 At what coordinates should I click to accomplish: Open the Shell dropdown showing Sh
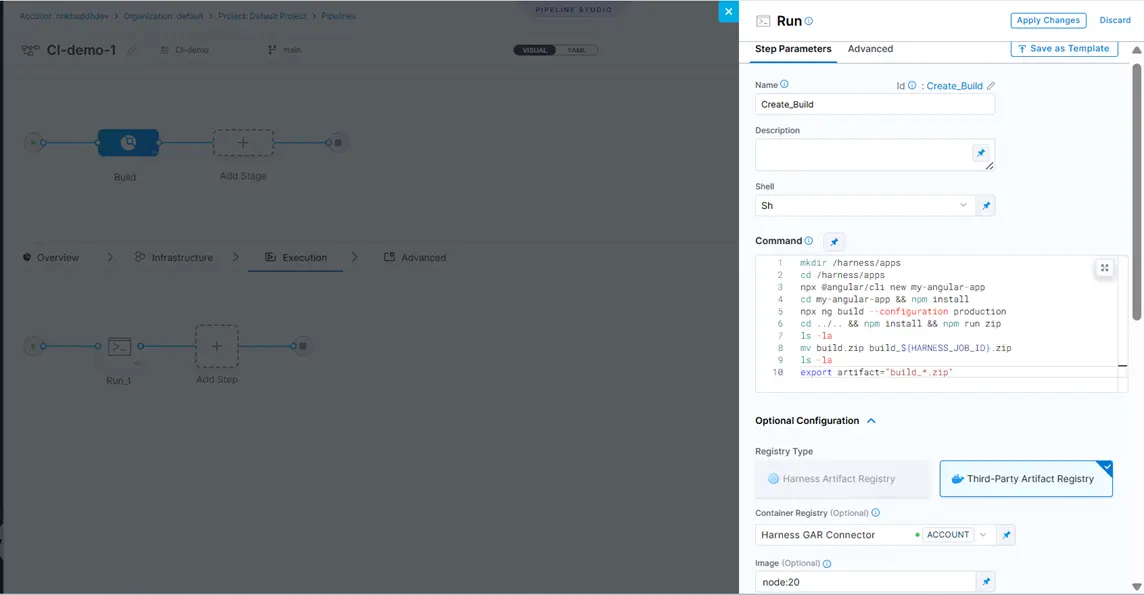point(864,206)
